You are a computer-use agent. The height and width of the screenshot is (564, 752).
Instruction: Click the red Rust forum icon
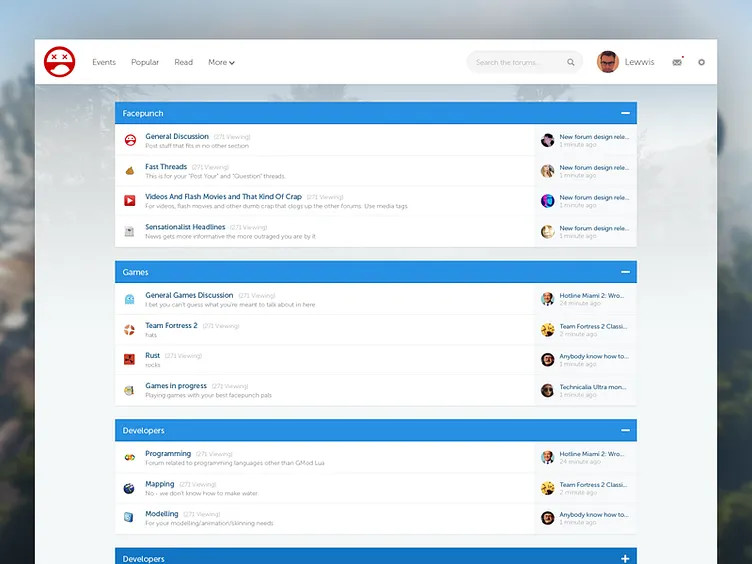pos(129,359)
